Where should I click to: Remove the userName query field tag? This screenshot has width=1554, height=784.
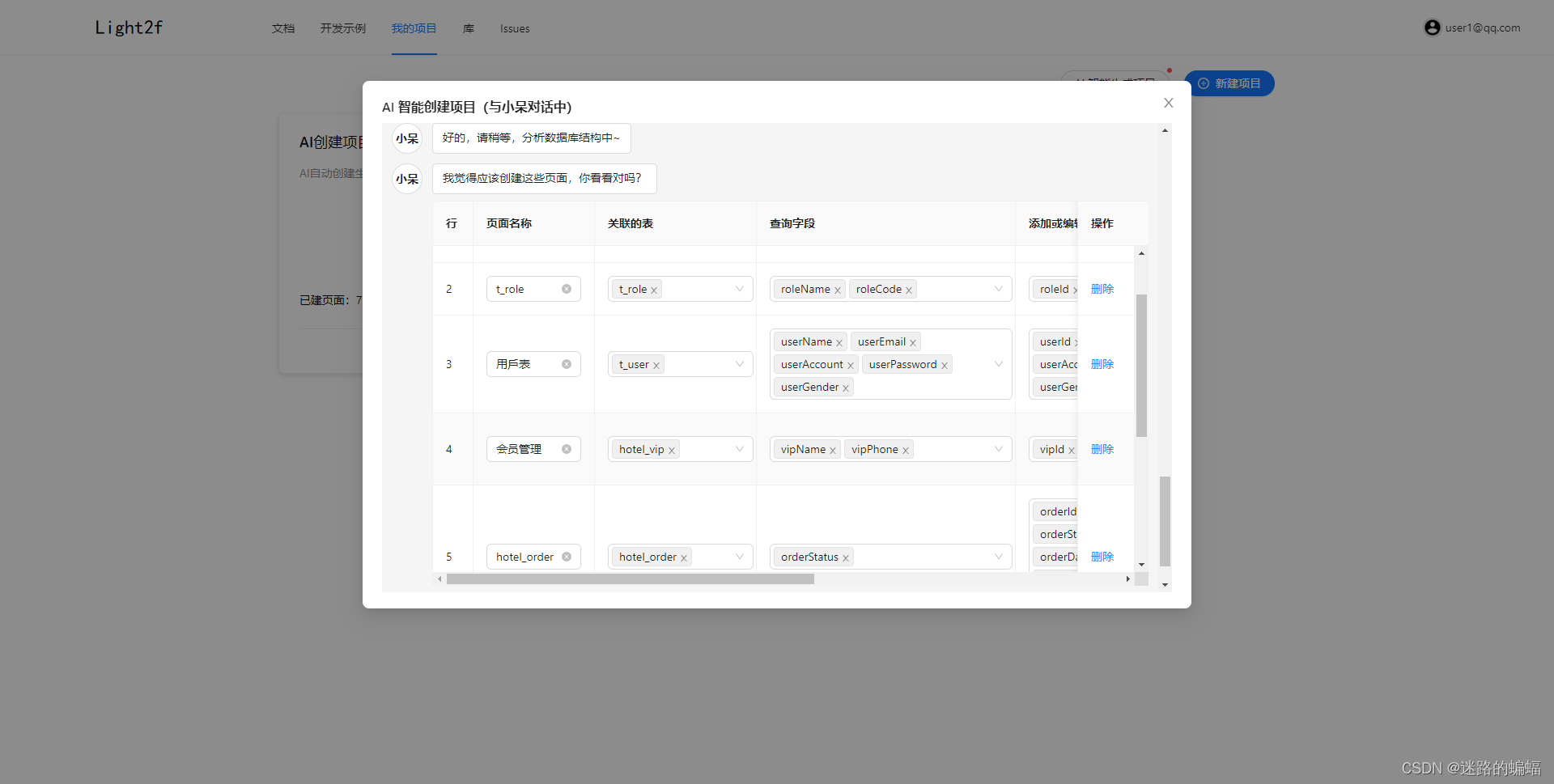coord(839,342)
